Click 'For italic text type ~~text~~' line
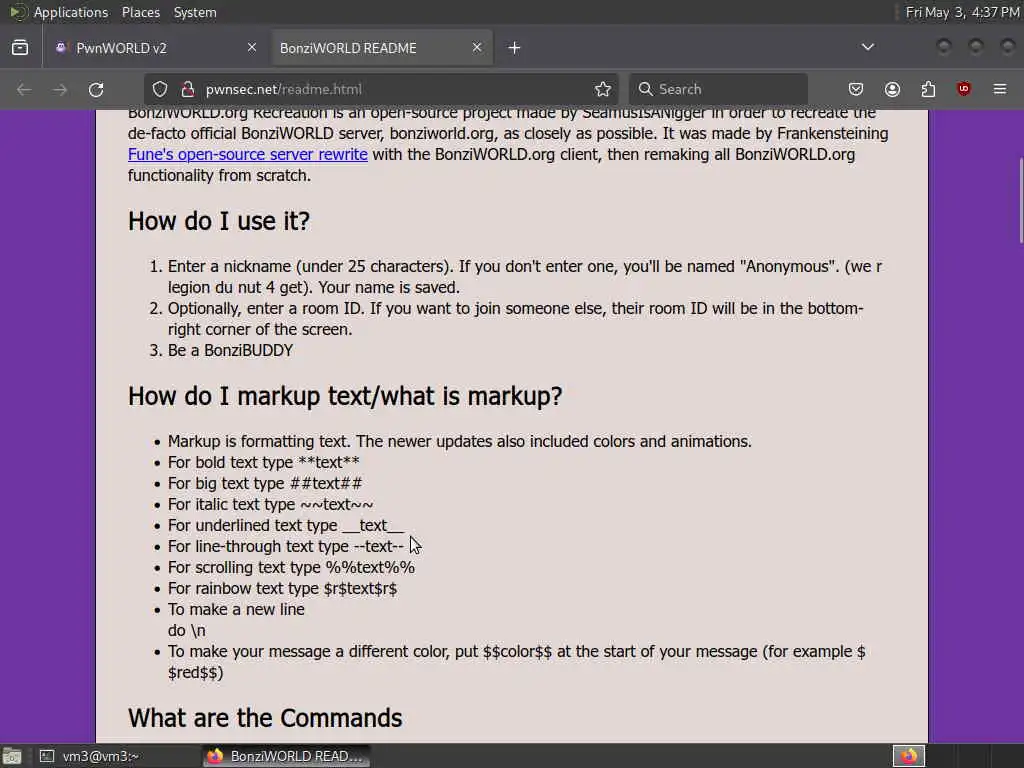1024x768 pixels. (270, 504)
